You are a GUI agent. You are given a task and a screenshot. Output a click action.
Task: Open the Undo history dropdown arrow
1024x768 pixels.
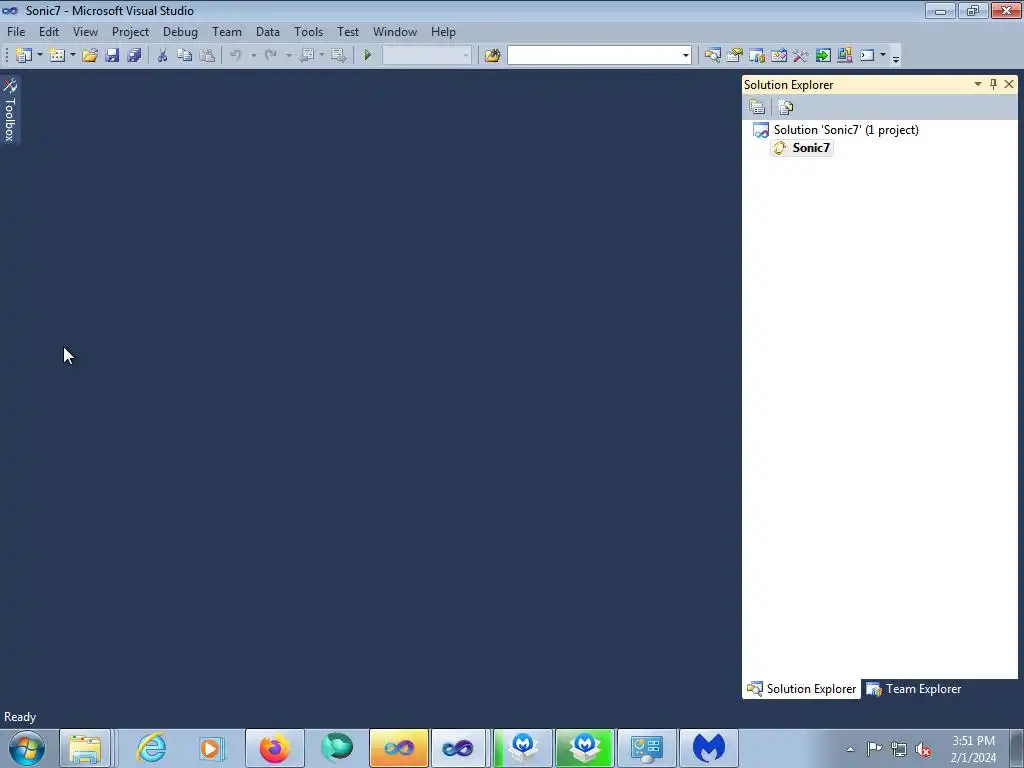click(x=253, y=56)
